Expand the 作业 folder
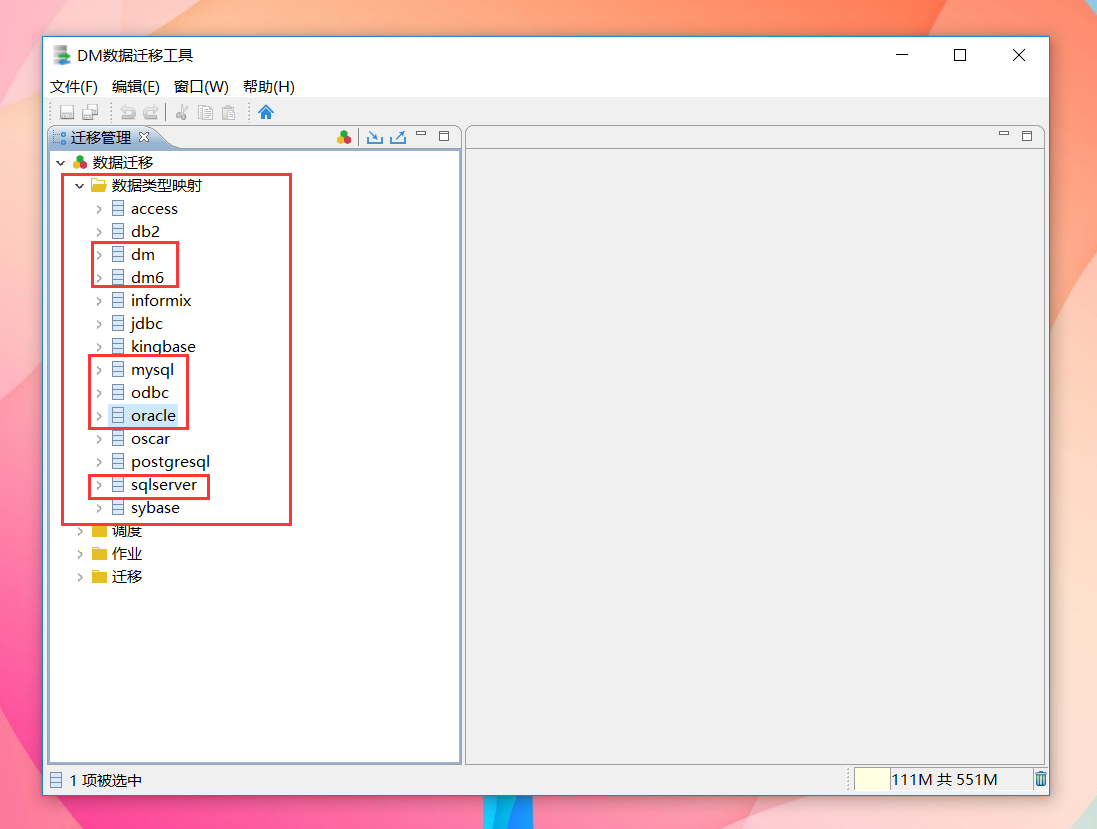The image size is (1097, 829). coord(80,554)
